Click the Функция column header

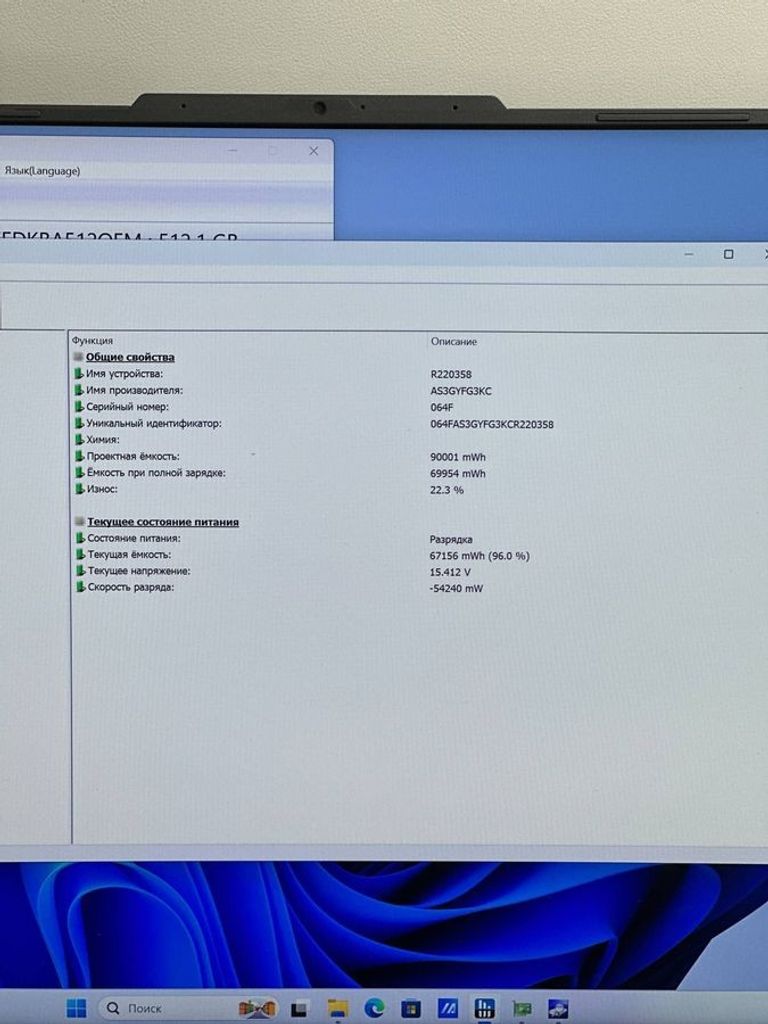92,341
